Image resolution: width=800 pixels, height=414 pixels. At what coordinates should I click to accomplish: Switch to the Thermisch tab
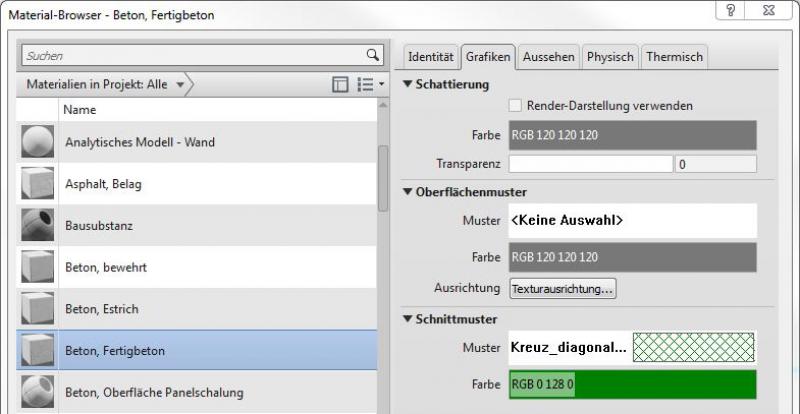tap(674, 57)
